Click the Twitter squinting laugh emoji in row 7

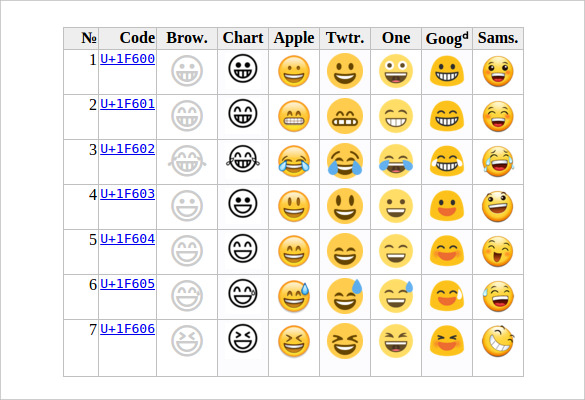[x=345, y=341]
